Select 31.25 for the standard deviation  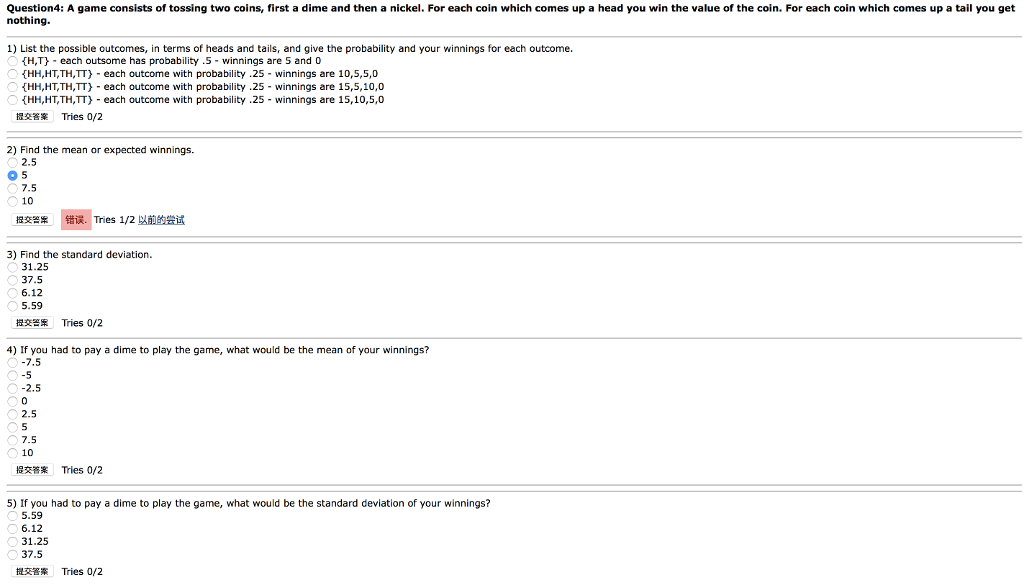(x=11, y=267)
